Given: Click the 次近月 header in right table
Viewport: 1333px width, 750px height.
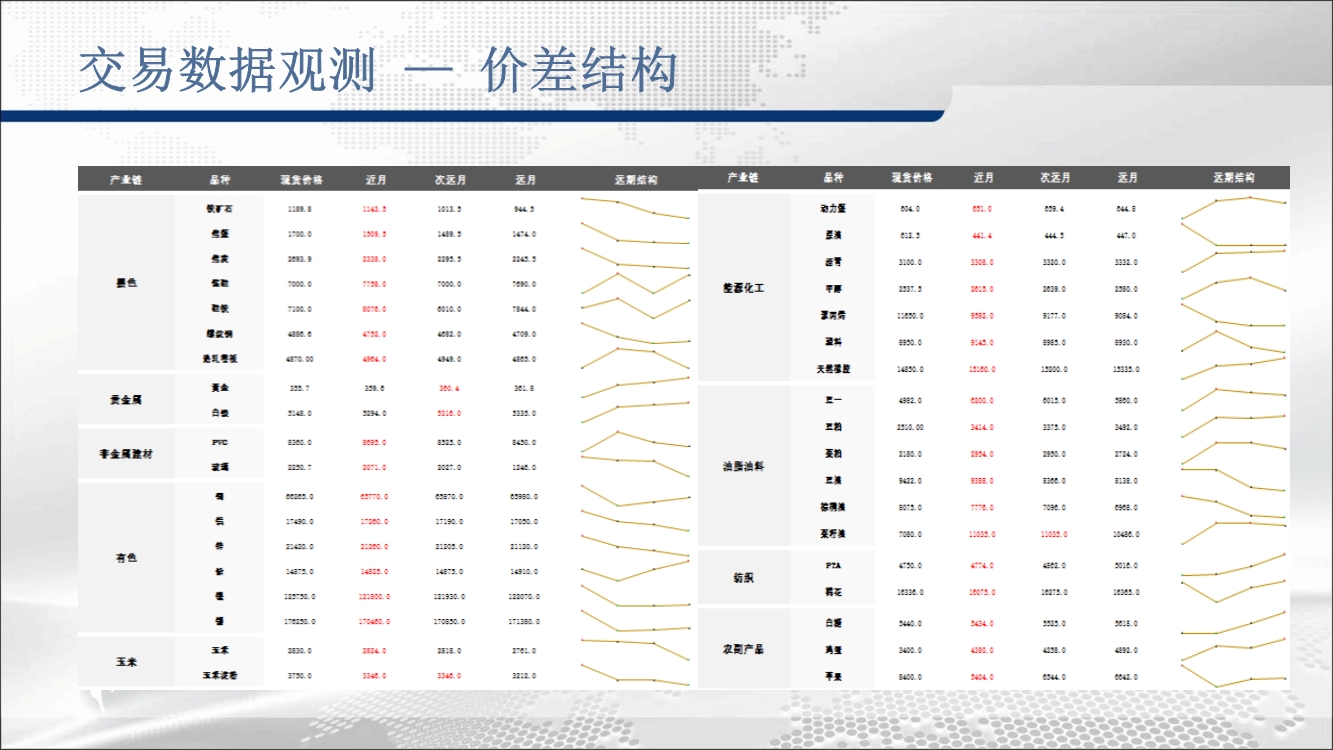Looking at the screenshot, I should click(1055, 178).
